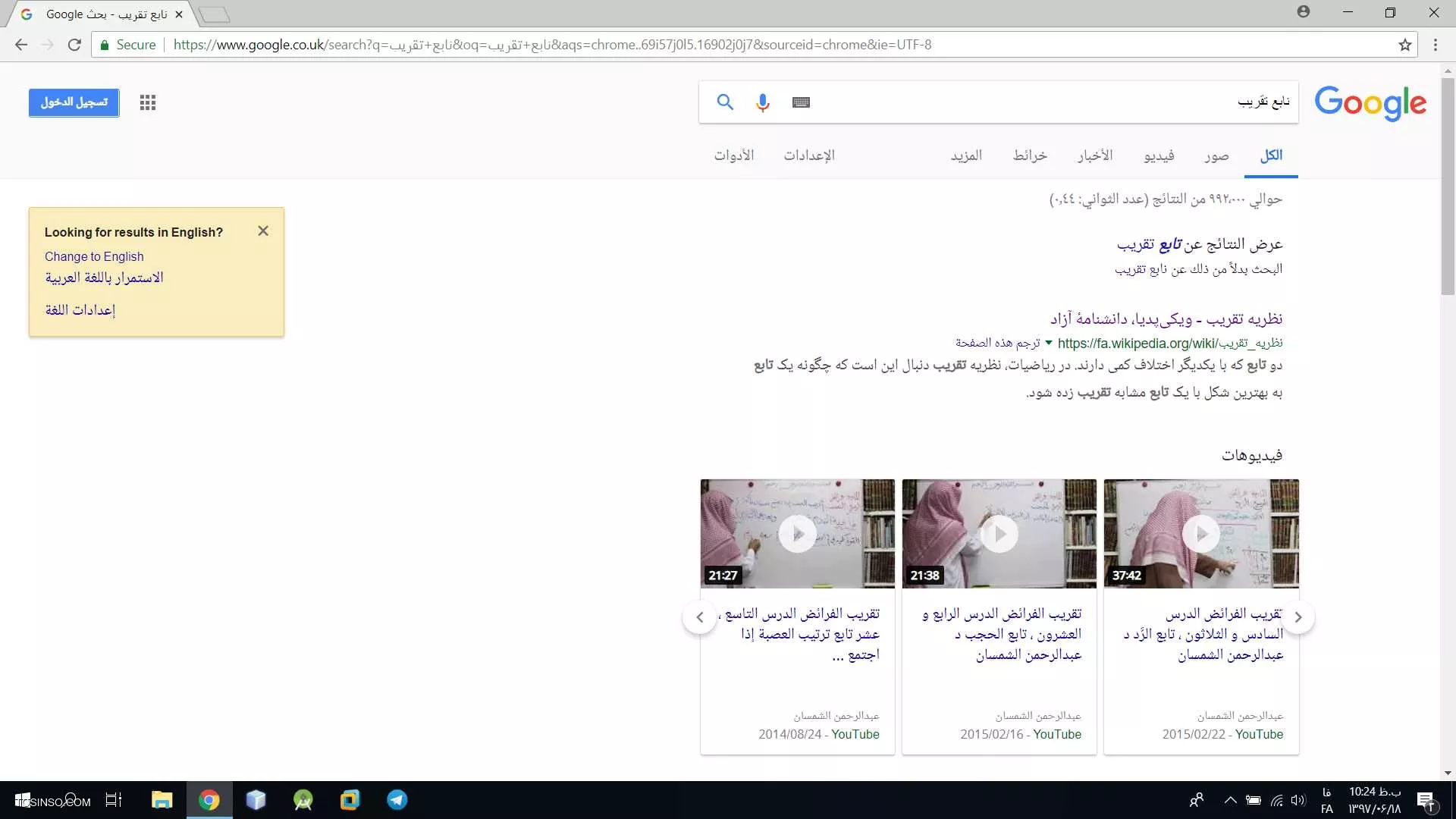The height and width of the screenshot is (819, 1456).
Task: Open a new tab
Action: coord(214,14)
